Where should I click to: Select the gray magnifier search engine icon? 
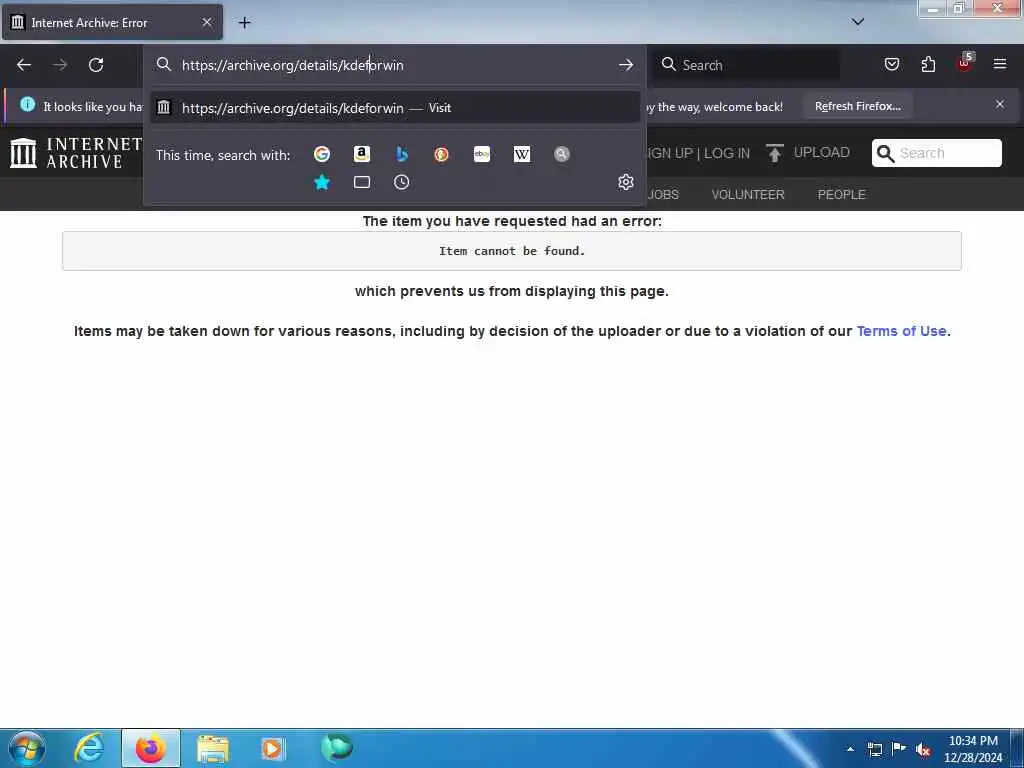(562, 154)
